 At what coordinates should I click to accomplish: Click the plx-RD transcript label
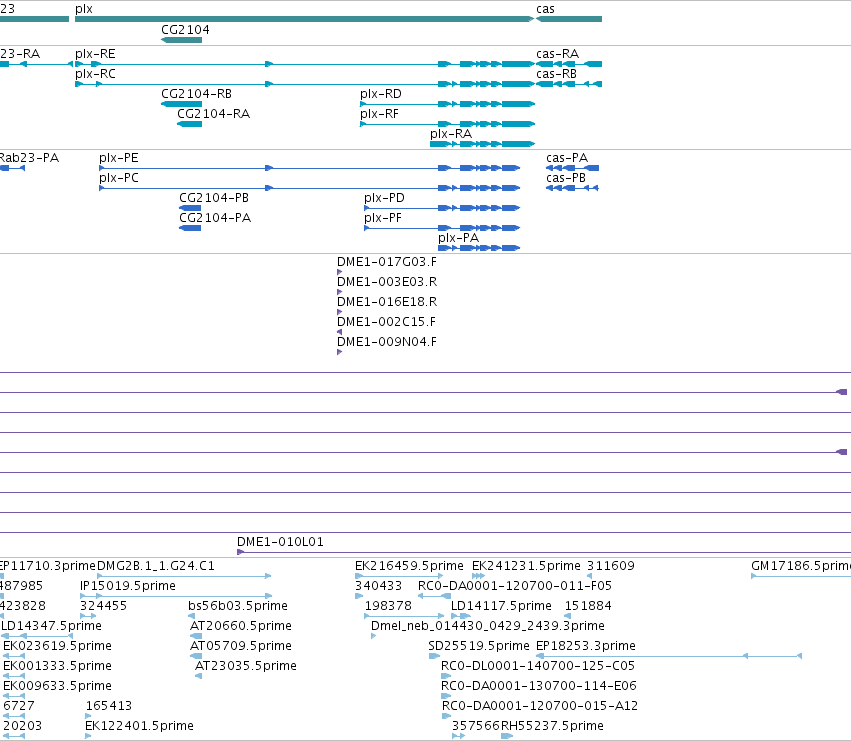click(381, 94)
